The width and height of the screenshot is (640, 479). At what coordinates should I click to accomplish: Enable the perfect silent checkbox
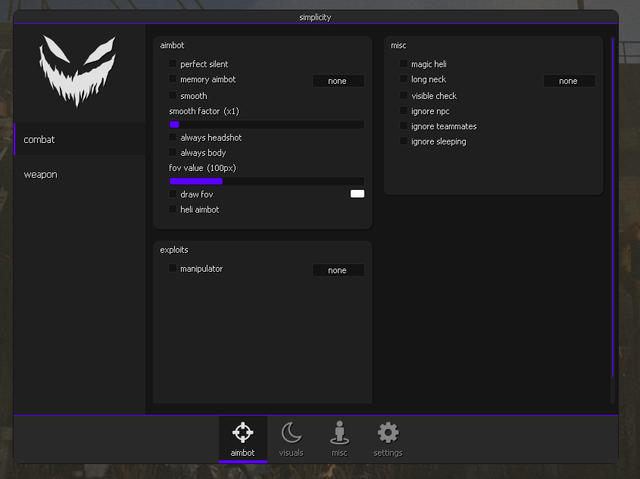point(173,64)
